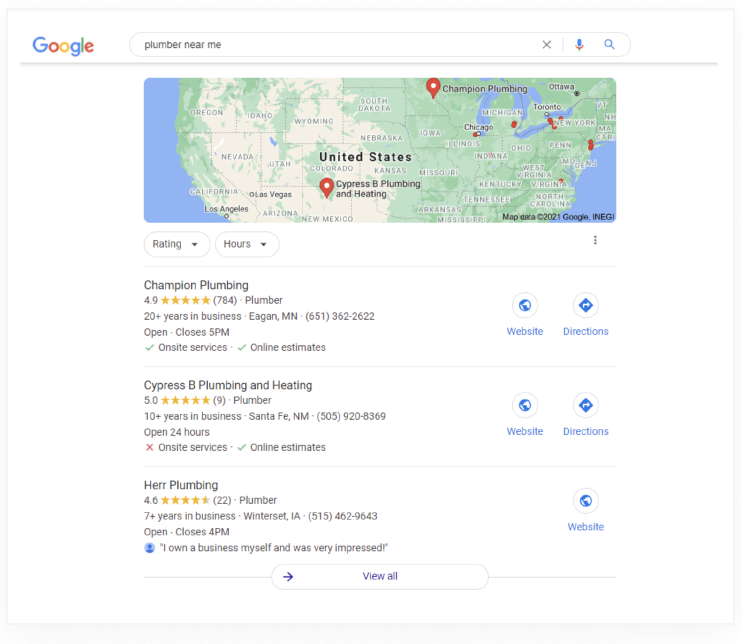Click Toronto on the map
This screenshot has height=644, width=742.
(x=547, y=107)
